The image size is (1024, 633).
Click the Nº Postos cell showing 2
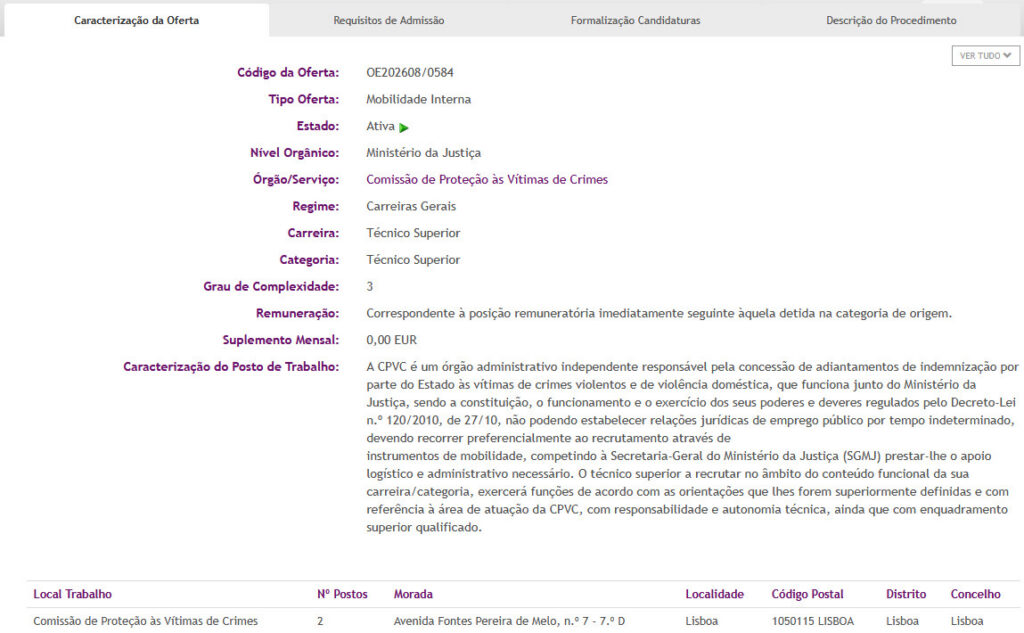coord(320,621)
